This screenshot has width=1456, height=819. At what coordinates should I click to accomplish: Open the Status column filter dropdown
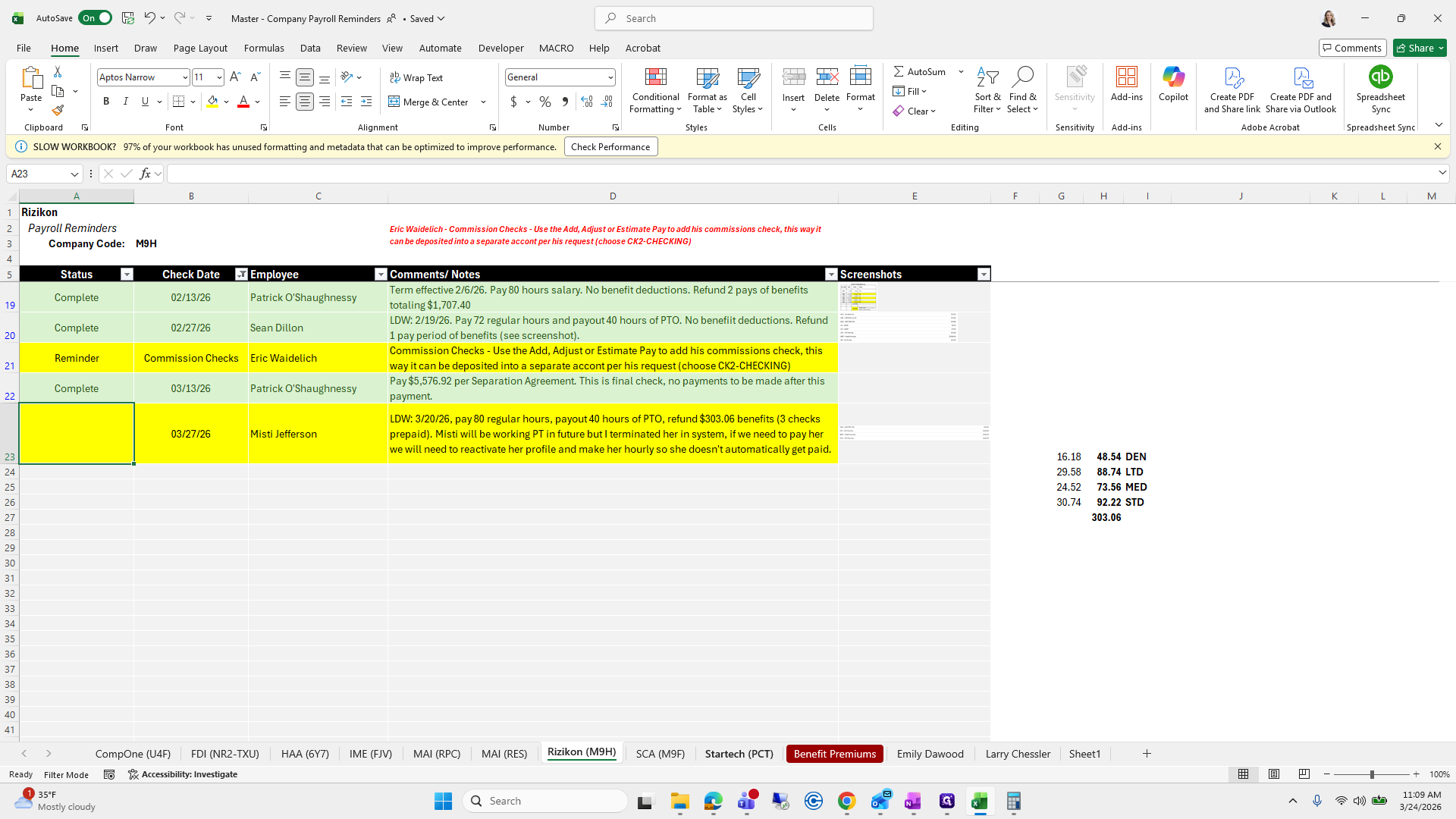pos(127,275)
